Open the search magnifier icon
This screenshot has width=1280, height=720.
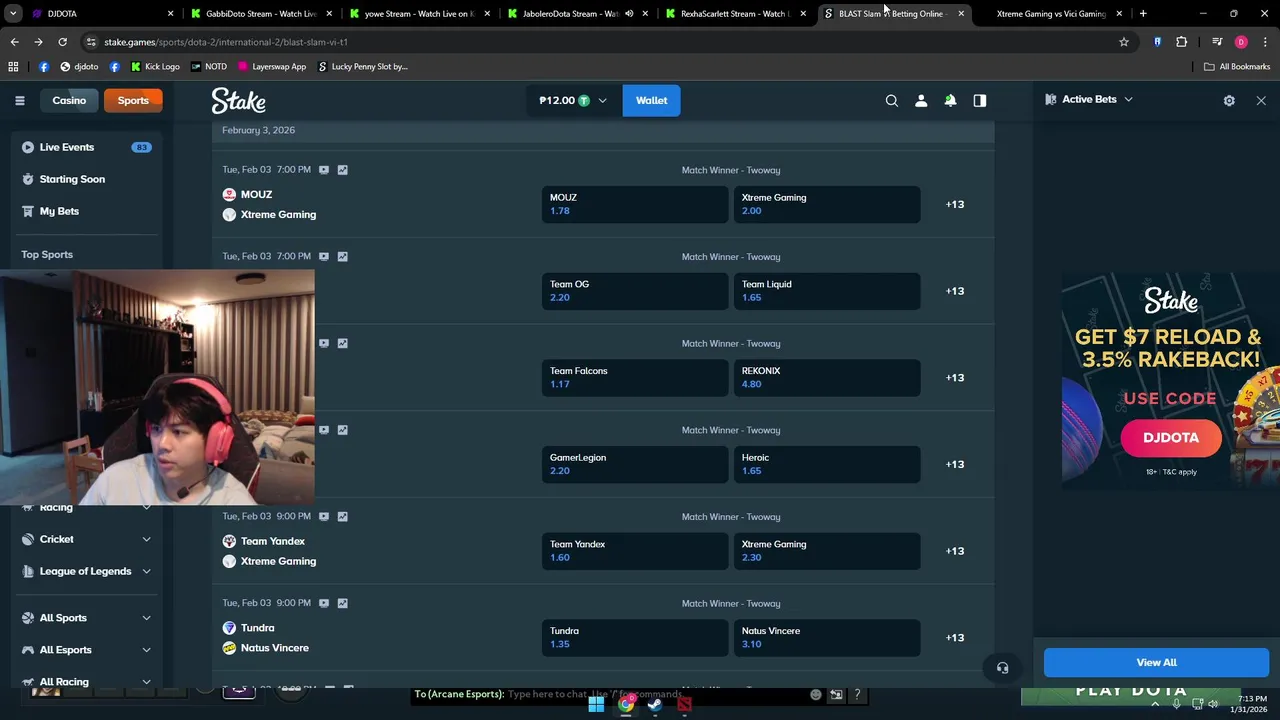tap(892, 100)
